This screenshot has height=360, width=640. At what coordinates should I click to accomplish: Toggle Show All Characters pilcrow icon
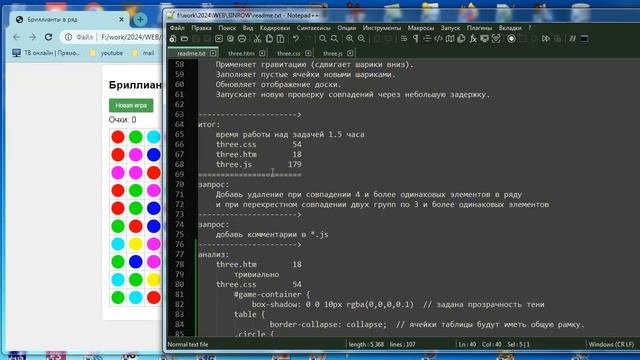point(416,39)
